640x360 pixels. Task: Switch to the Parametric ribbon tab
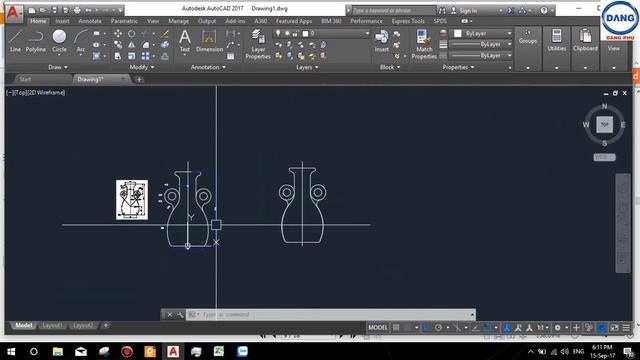[x=124, y=21]
